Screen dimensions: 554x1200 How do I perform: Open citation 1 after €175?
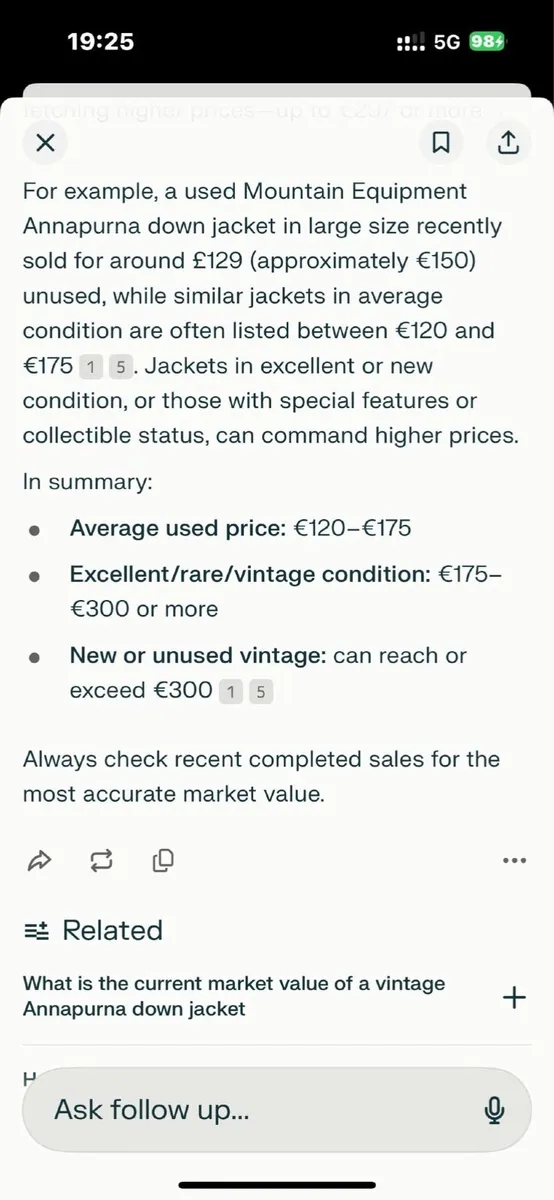pyautogui.click(x=91, y=367)
